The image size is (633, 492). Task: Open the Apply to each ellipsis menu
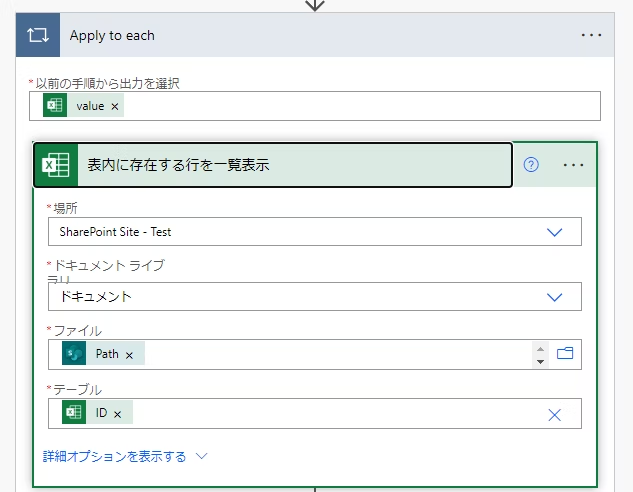(591, 36)
